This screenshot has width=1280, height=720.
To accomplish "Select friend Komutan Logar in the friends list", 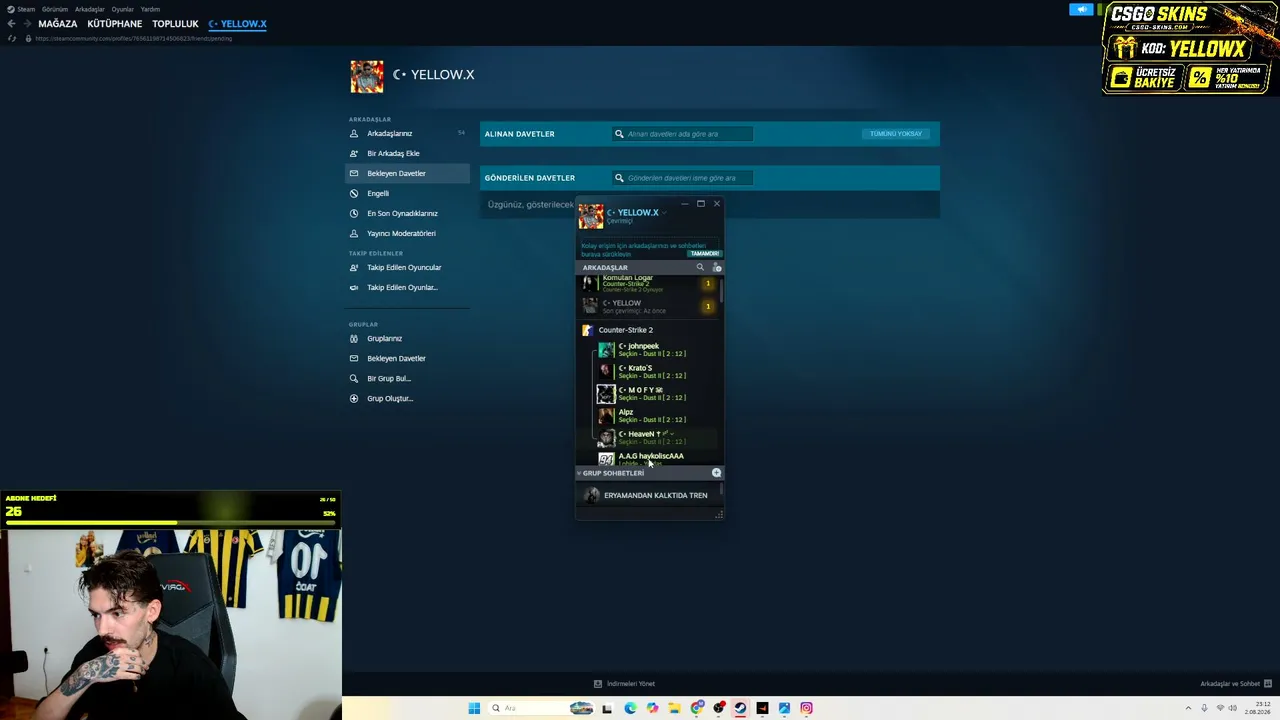I will pos(648,284).
